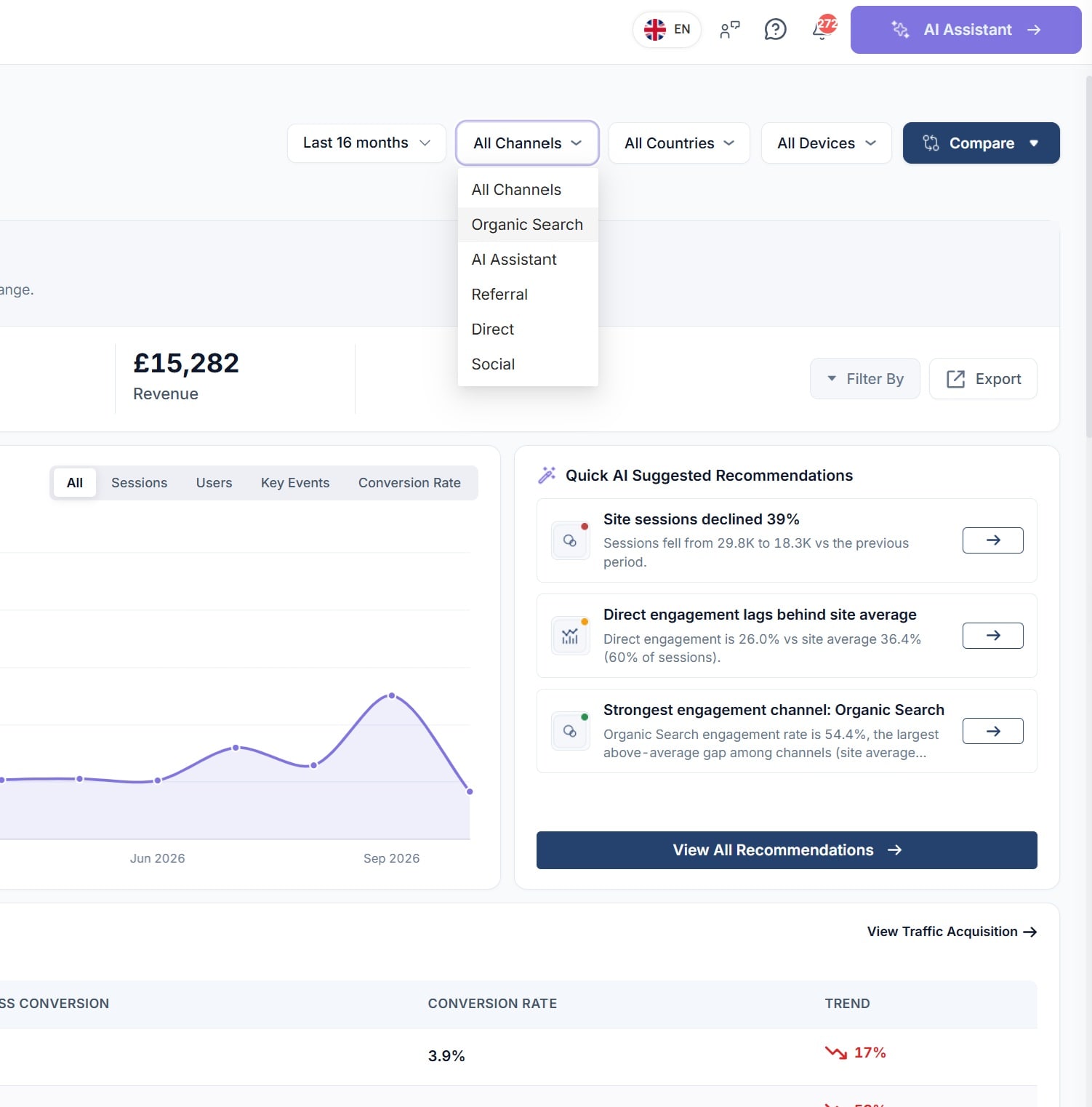Image resolution: width=1092 pixels, height=1107 pixels.
Task: Click the red downtrend icon next to 17%
Action: [x=835, y=1052]
